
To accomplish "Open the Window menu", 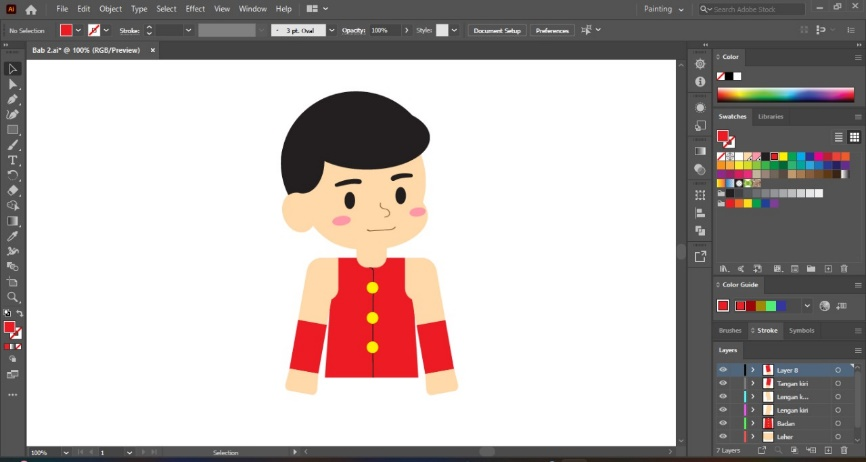I will (252, 9).
